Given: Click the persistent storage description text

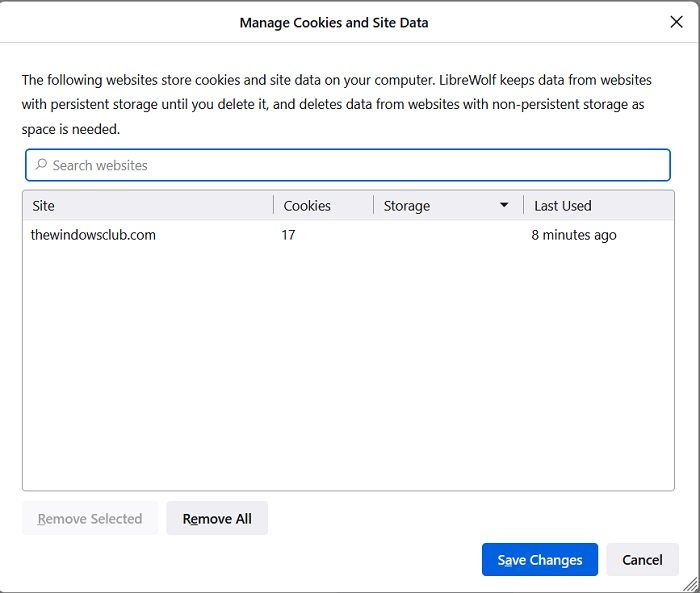Looking at the screenshot, I should coord(336,105).
